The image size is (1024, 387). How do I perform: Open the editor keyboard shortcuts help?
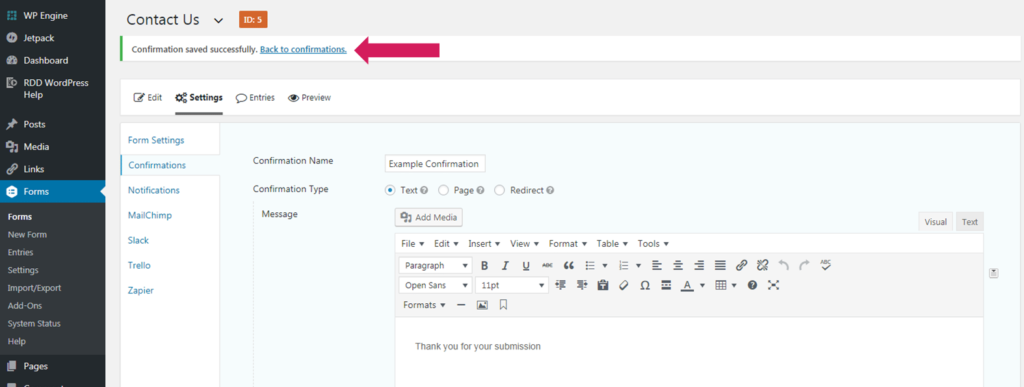point(752,285)
